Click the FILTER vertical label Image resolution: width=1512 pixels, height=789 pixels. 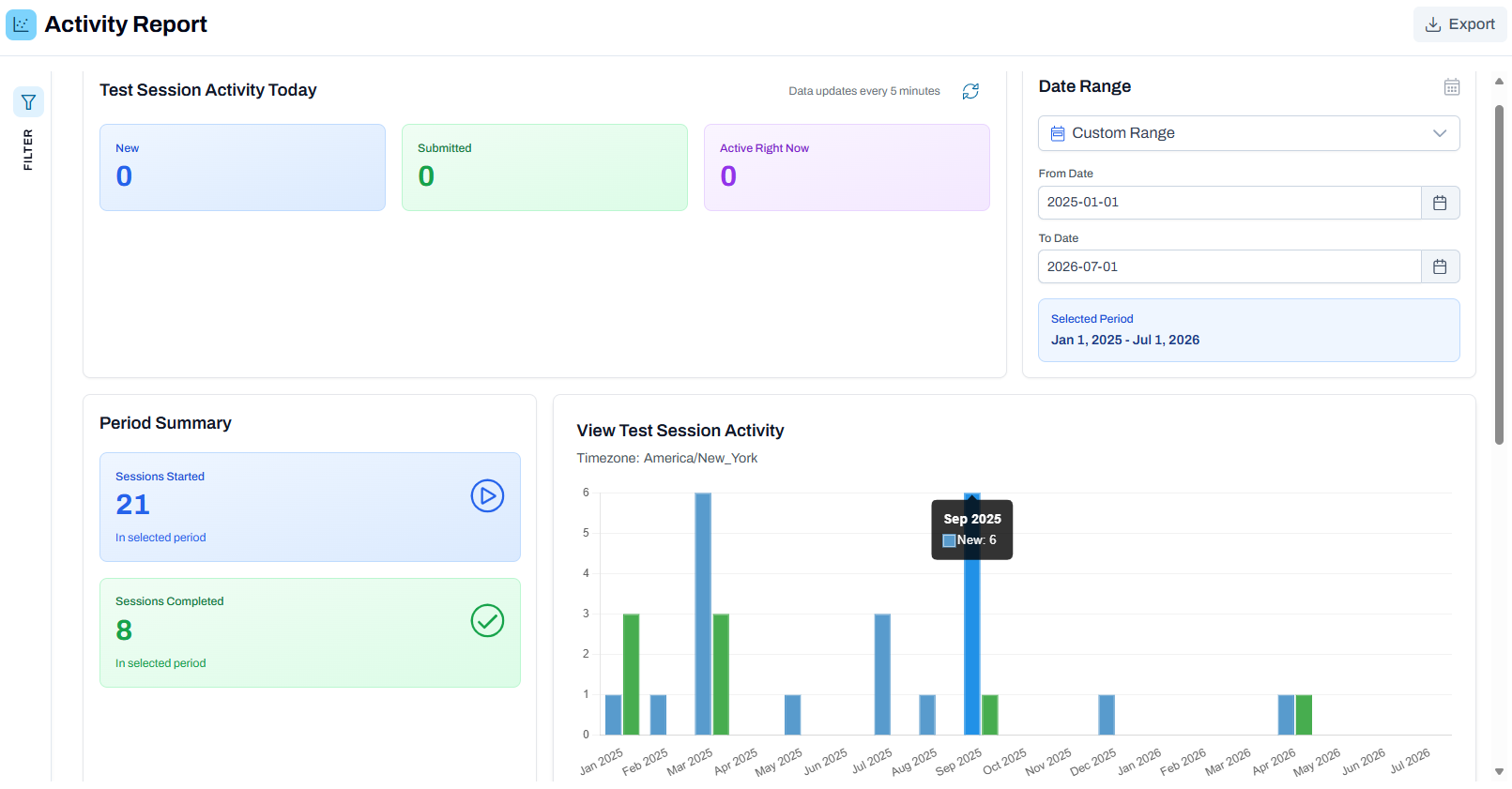click(x=28, y=150)
